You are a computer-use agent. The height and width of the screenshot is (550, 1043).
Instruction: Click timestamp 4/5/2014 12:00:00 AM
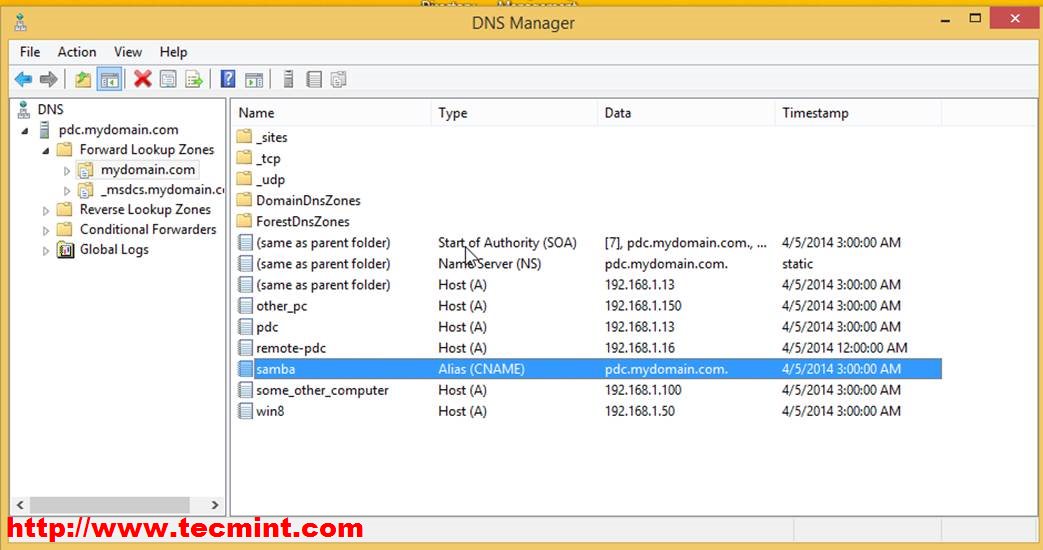[x=845, y=348]
